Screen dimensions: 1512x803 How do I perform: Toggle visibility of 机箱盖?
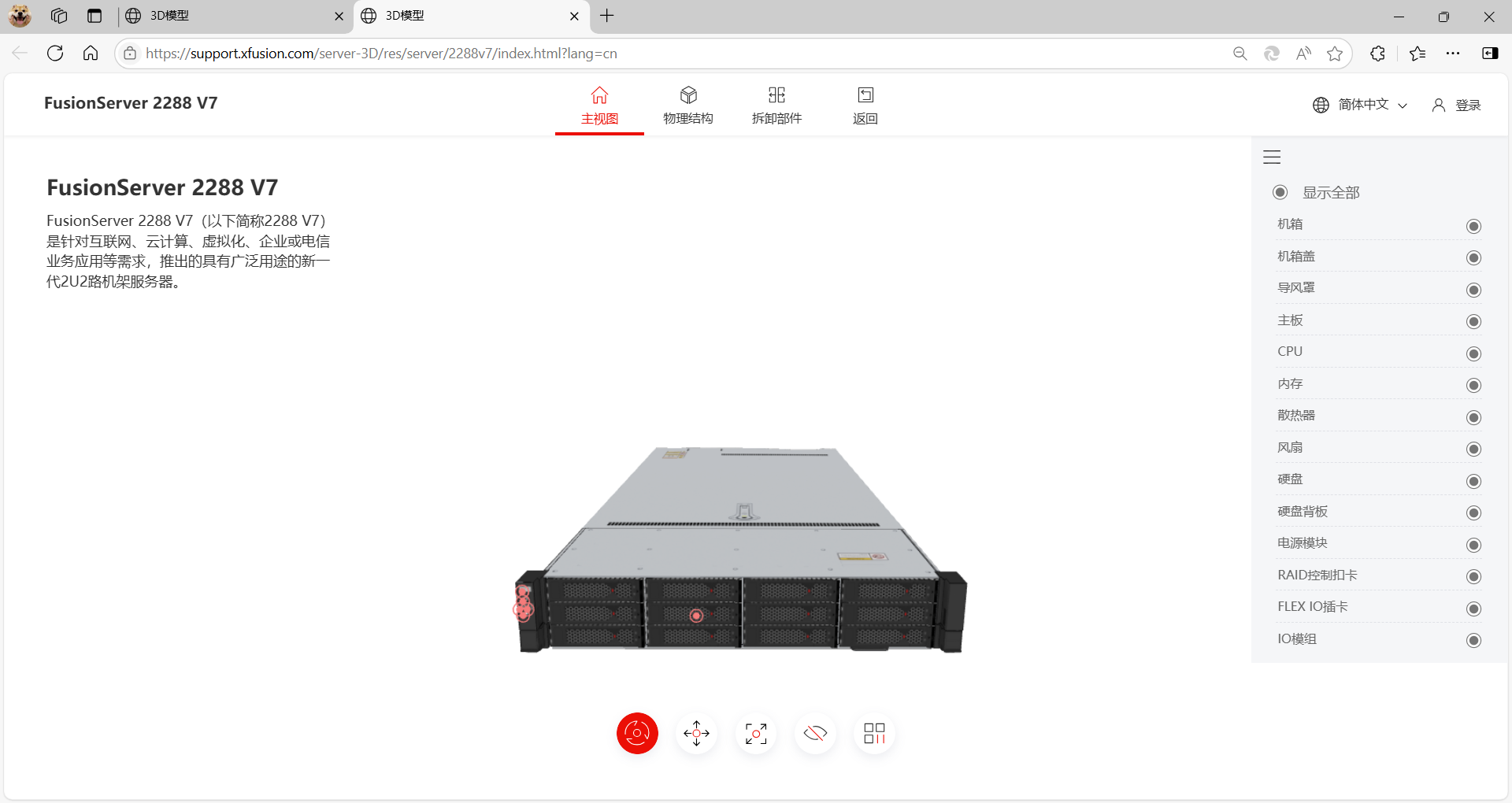coord(1474,258)
